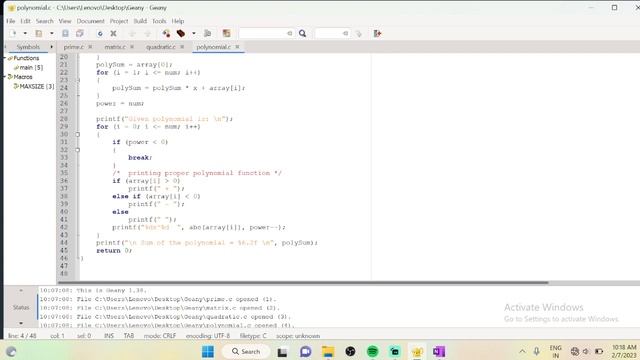640x360 pixels.
Task: Click the Open file toolbar icon
Action: point(39,33)
